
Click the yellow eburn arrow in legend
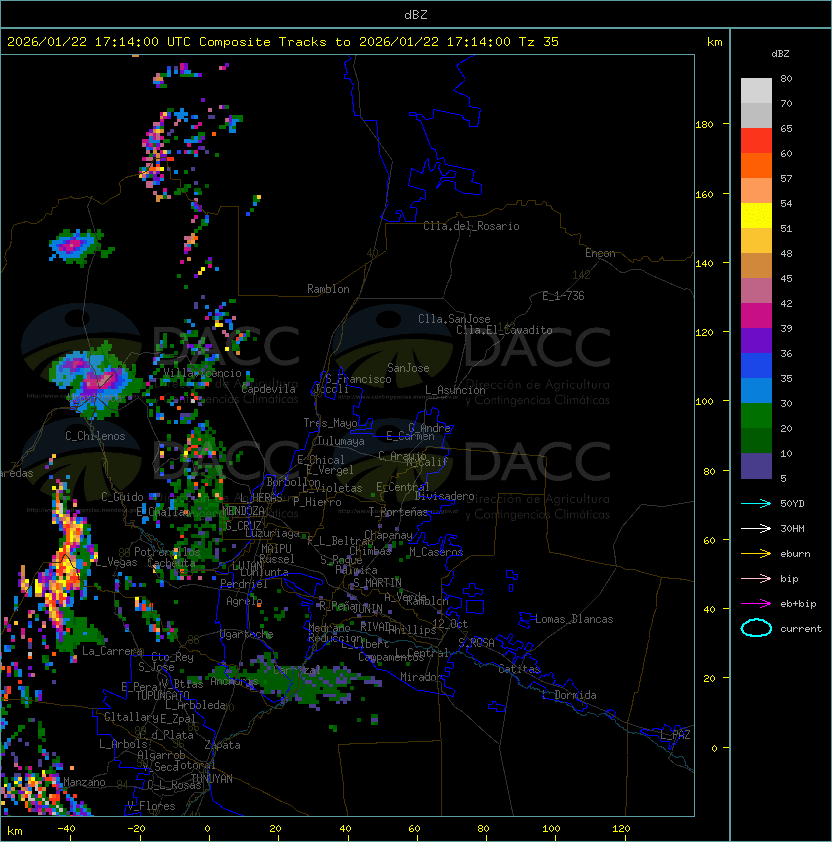tap(756, 554)
